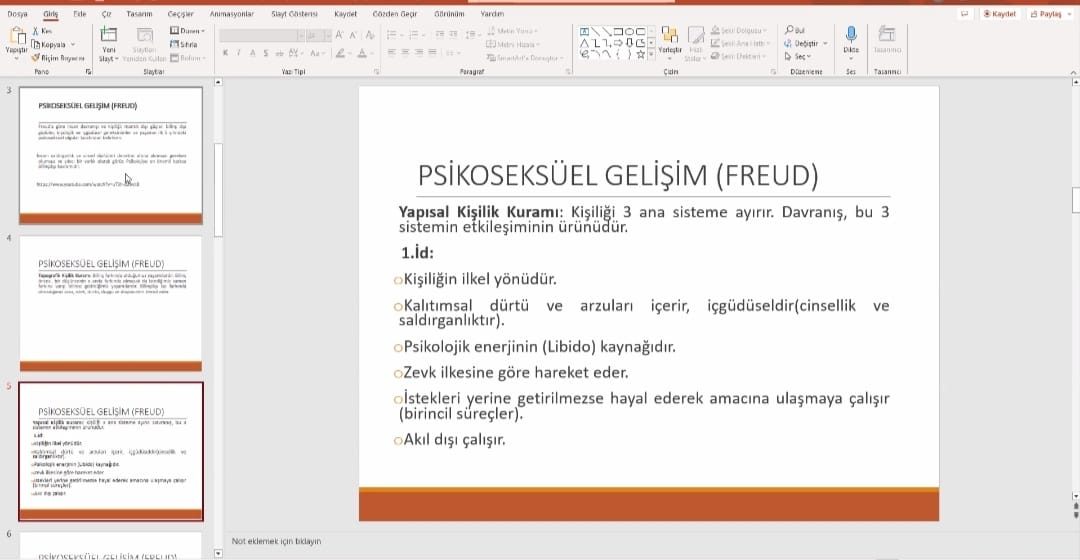1080x560 pixels.
Task: Toggle text shadow (S) formatting
Action: pos(266,53)
